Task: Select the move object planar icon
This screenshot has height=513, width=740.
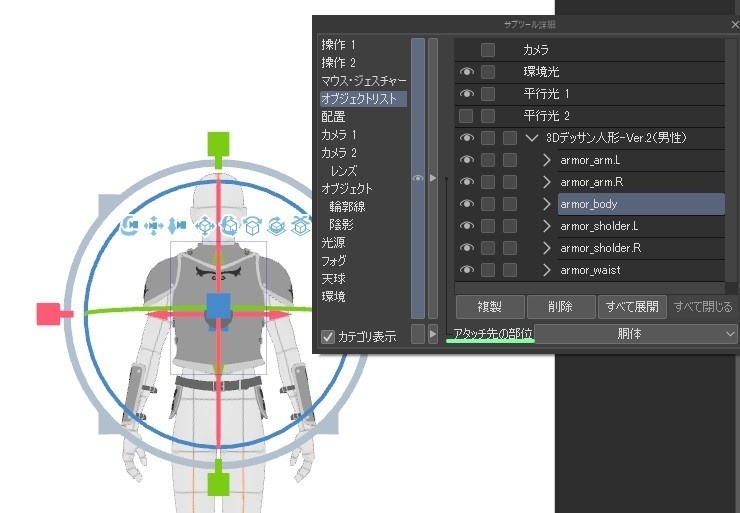Action: [204, 226]
